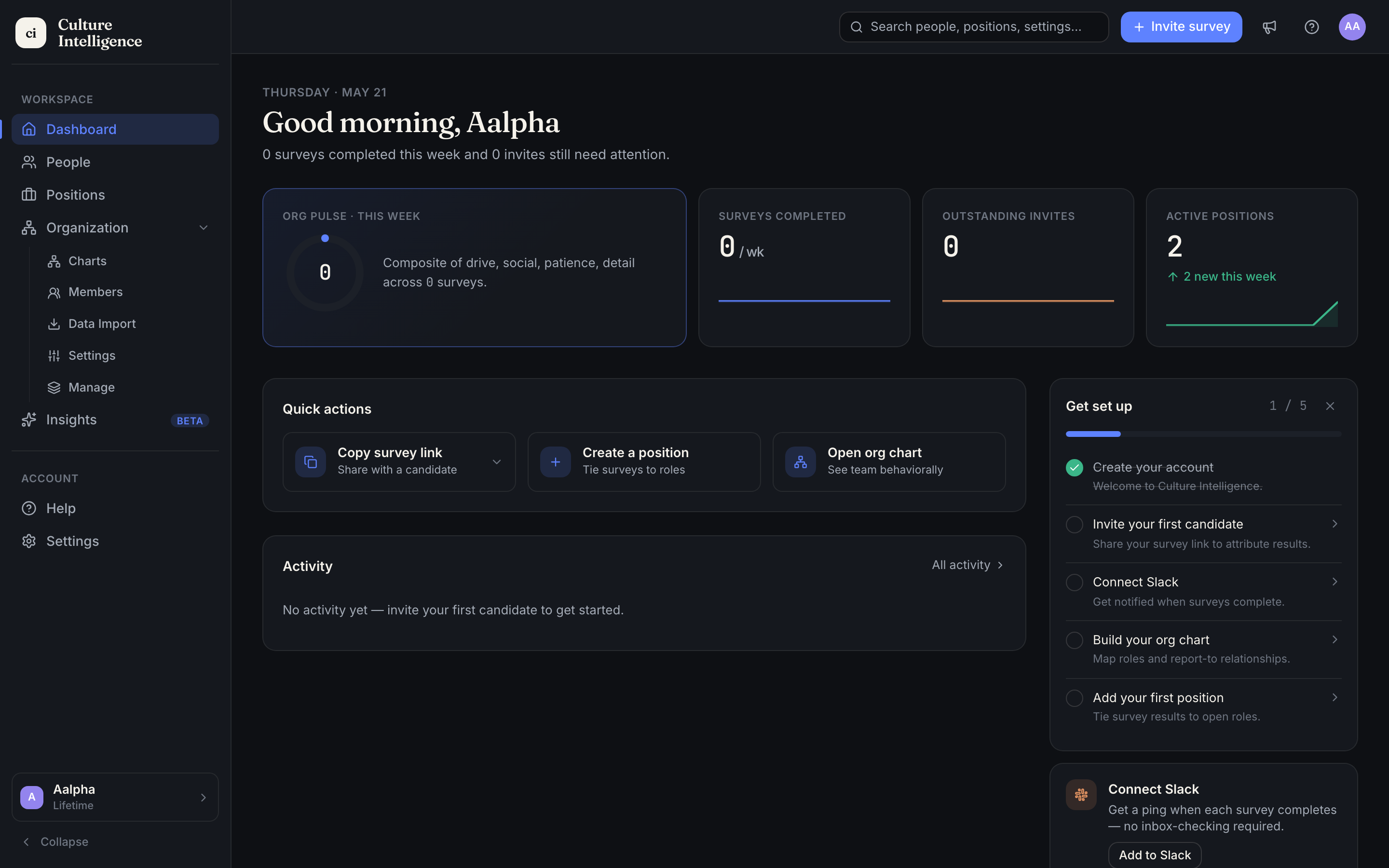The image size is (1389, 868).
Task: Check the Build your org chart circle
Action: click(x=1075, y=641)
